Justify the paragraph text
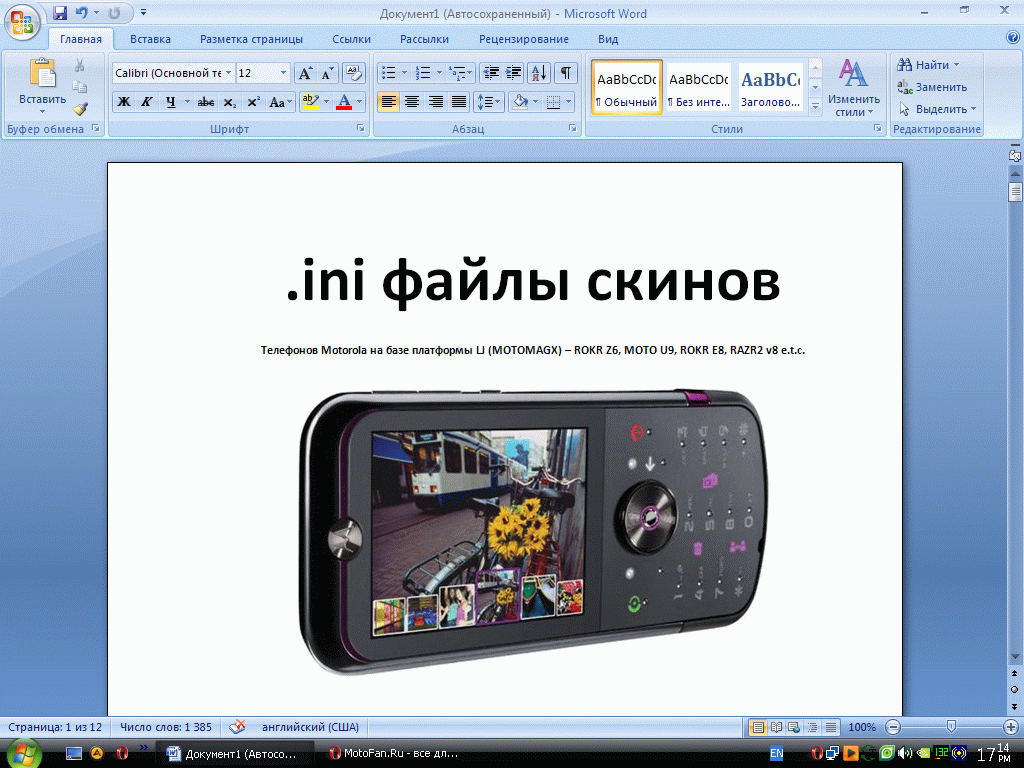 [x=459, y=102]
